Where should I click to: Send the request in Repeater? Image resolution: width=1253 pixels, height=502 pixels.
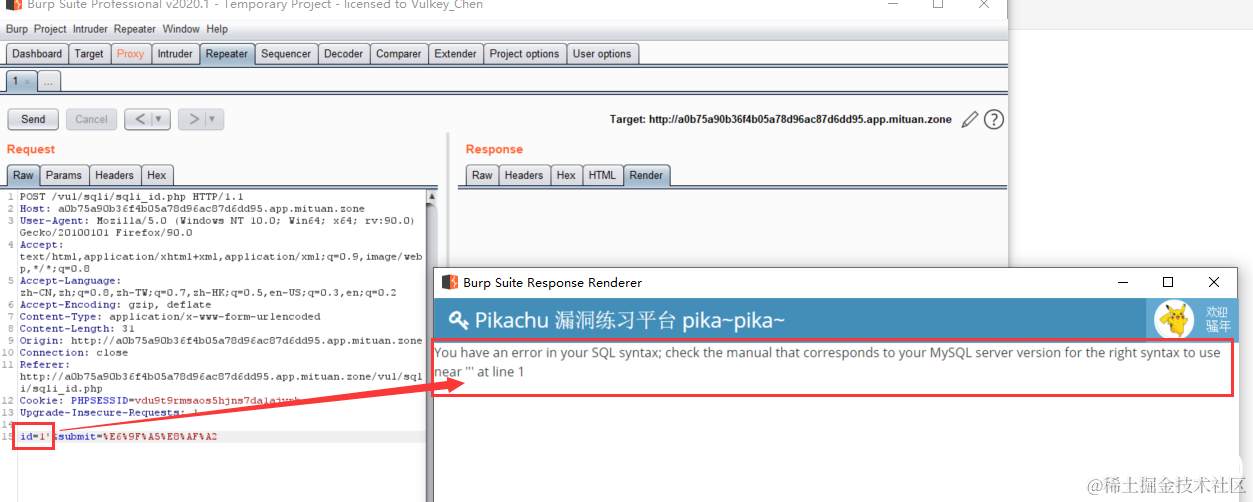click(x=33, y=119)
